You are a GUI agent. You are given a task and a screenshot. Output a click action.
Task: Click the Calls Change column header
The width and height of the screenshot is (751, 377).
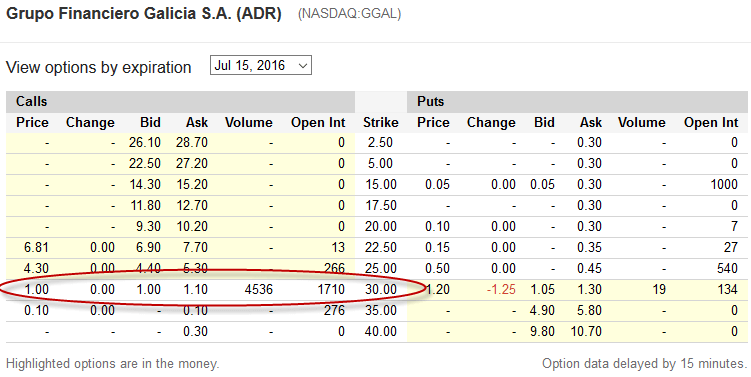(x=90, y=123)
